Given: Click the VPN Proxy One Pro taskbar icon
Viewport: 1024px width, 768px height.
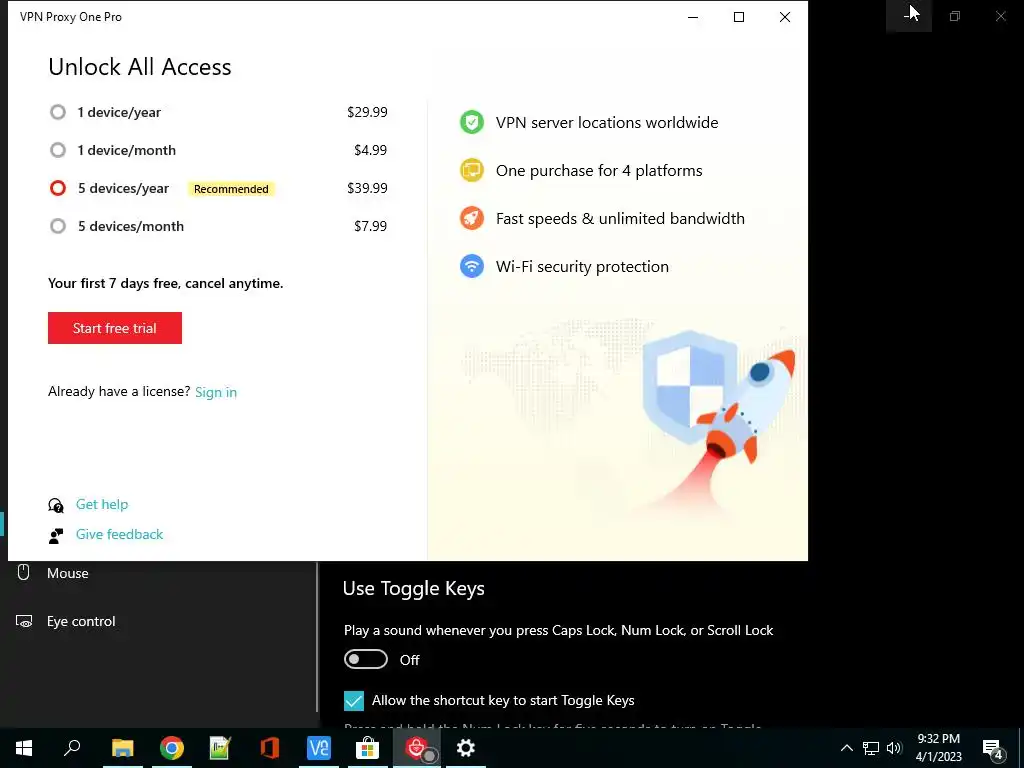Looking at the screenshot, I should 417,748.
